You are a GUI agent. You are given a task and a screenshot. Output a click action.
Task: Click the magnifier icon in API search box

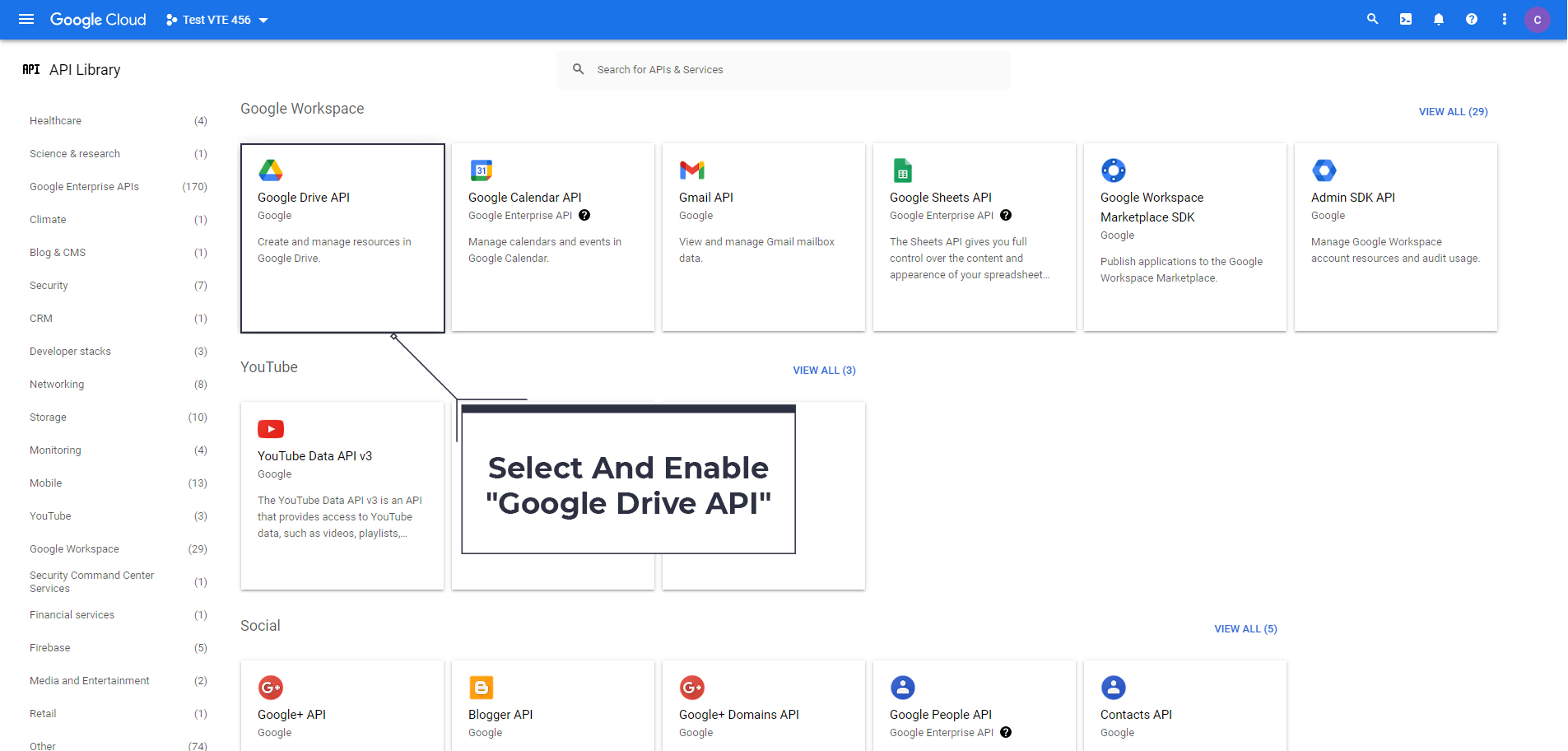pyautogui.click(x=579, y=69)
